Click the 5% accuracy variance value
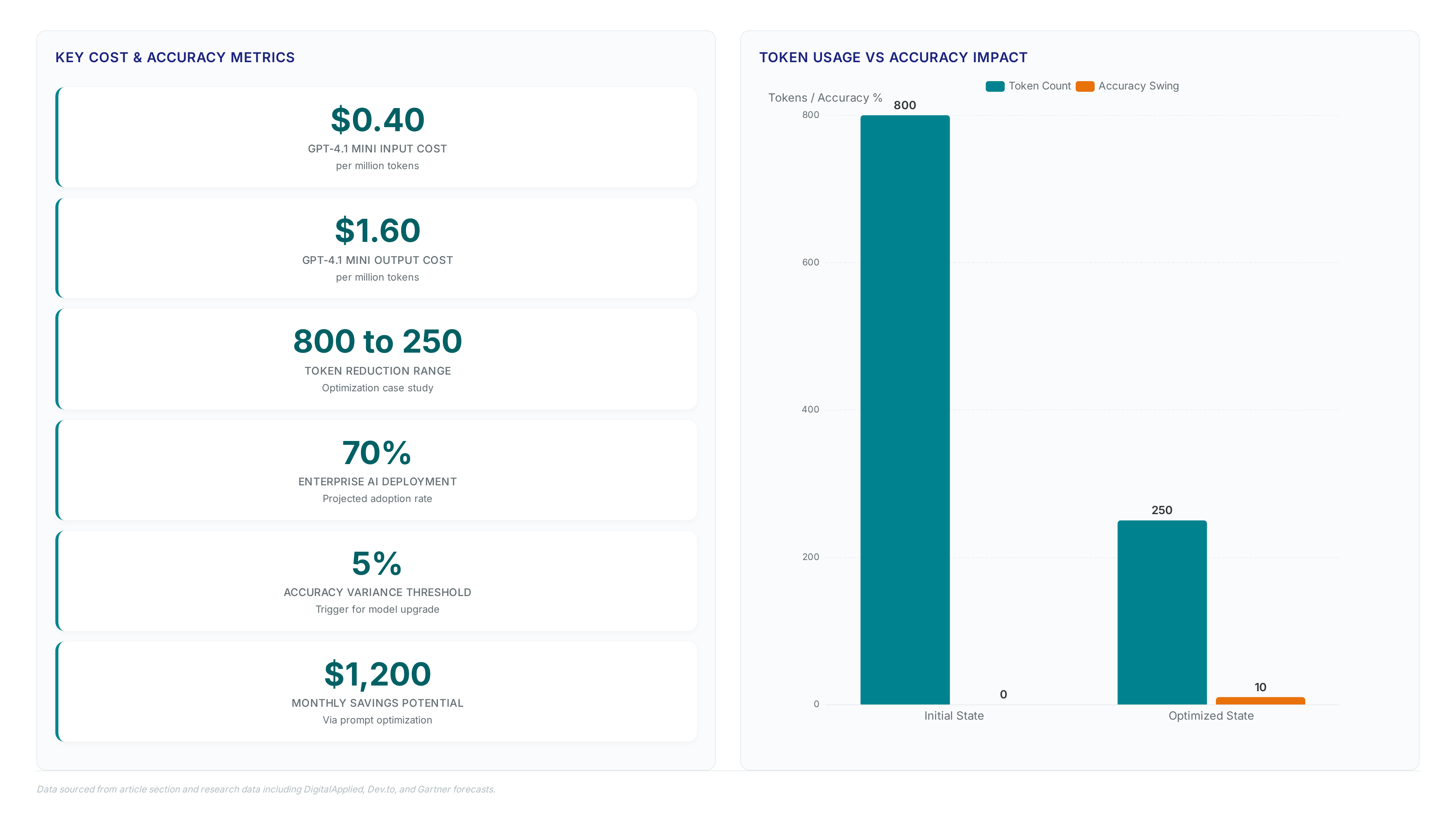The width and height of the screenshot is (1456, 819). pos(377,563)
